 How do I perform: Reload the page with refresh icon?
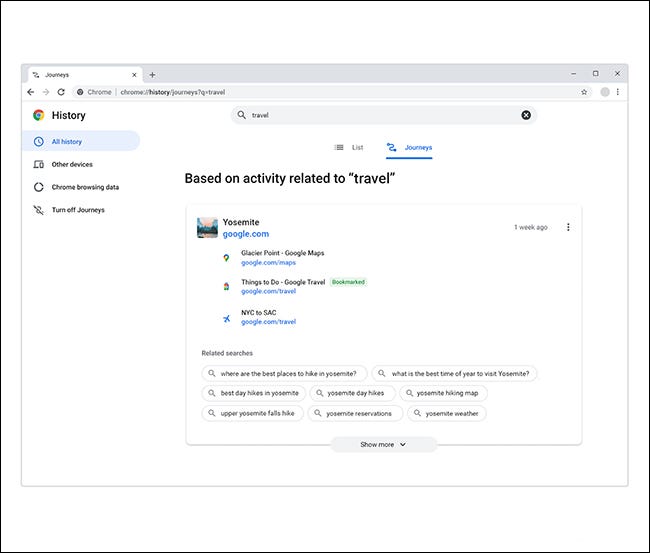(x=61, y=92)
